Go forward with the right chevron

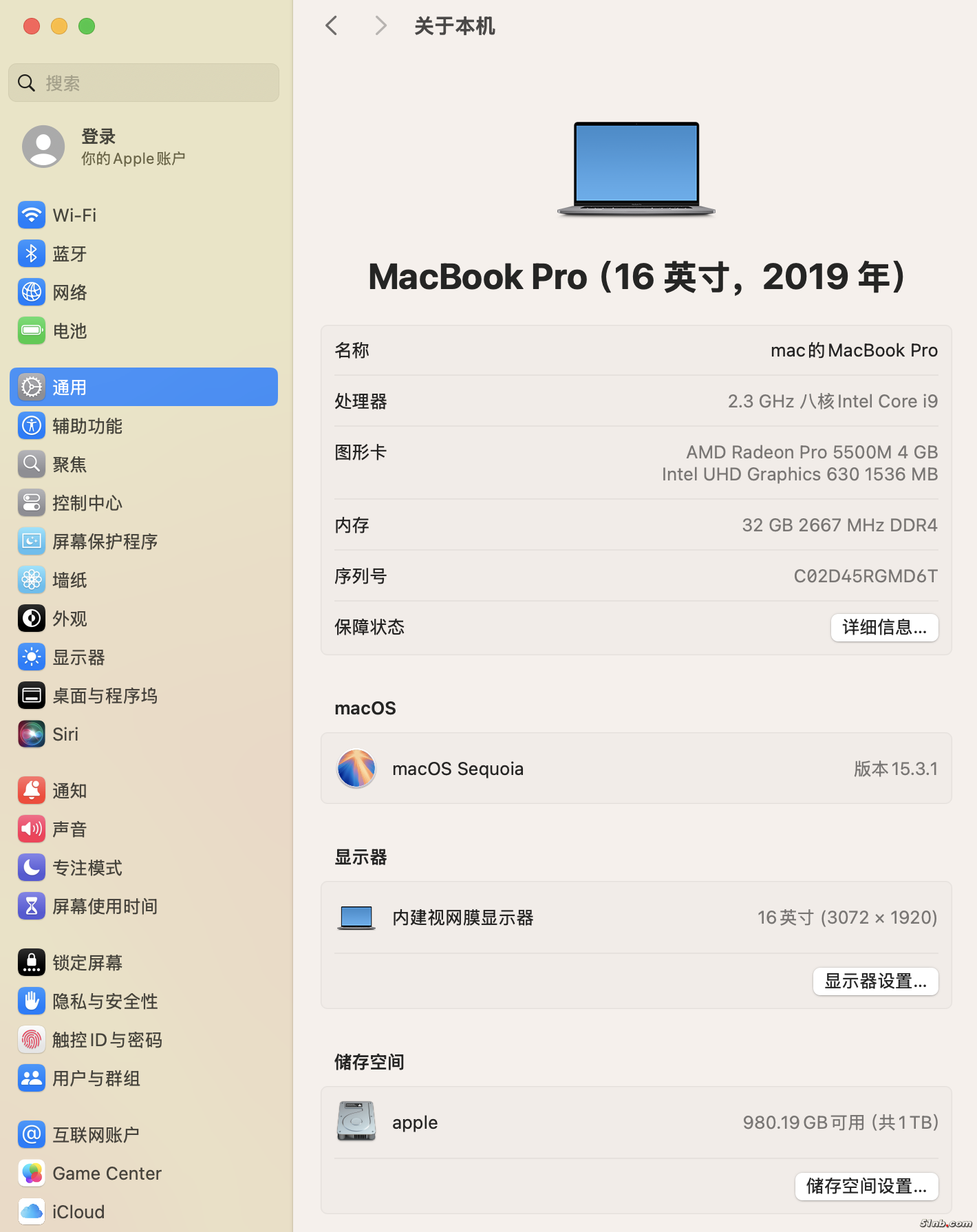[x=380, y=26]
